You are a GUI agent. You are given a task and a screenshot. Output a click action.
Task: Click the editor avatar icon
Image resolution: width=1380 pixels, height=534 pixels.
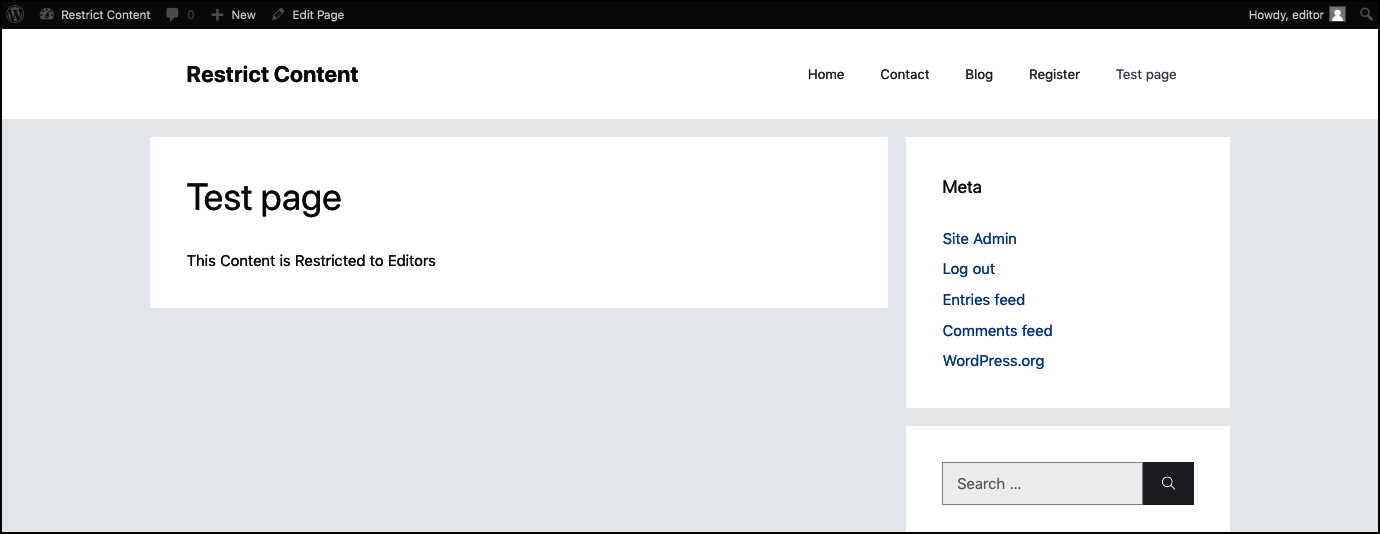pos(1337,15)
